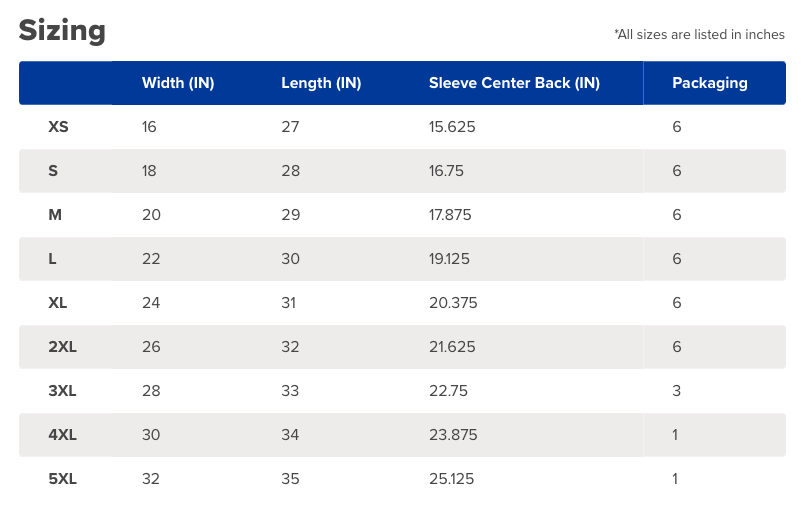Click the length value 29 for M
The image size is (801, 531).
[290, 215]
